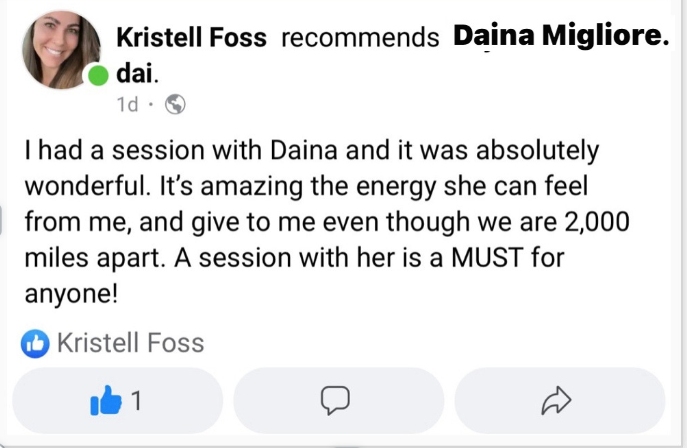
Task: Open reactor name Kristell Foss below post
Action: pos(130,344)
